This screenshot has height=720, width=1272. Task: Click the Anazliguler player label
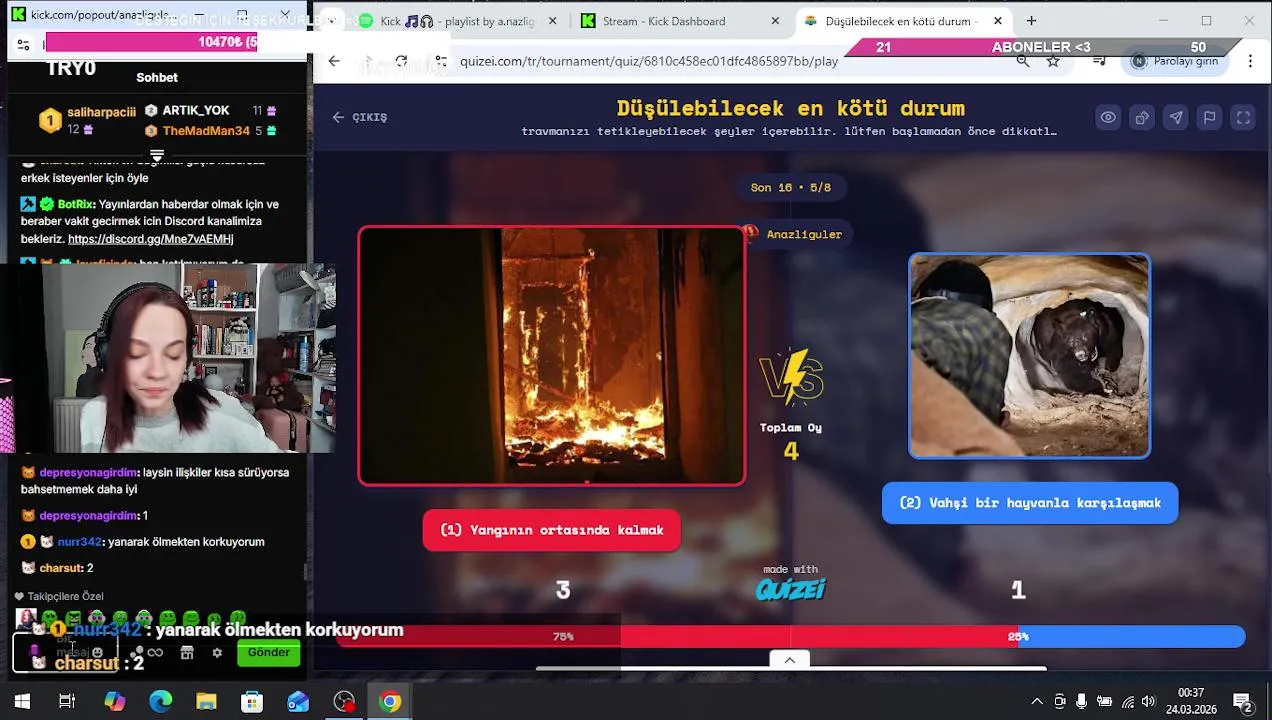(x=795, y=234)
